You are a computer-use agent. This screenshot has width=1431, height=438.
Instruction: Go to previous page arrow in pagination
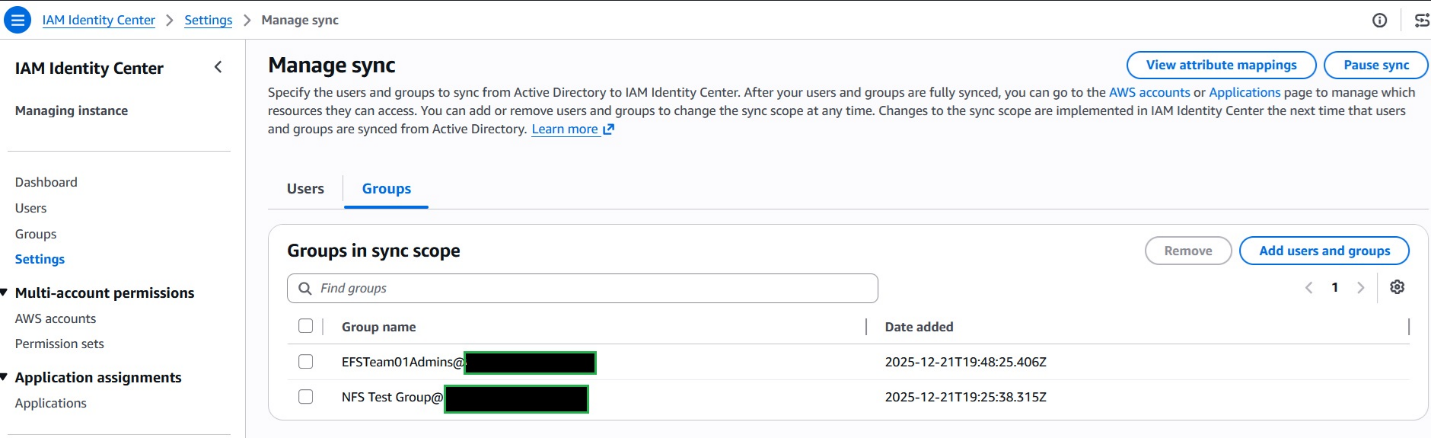tap(1308, 288)
